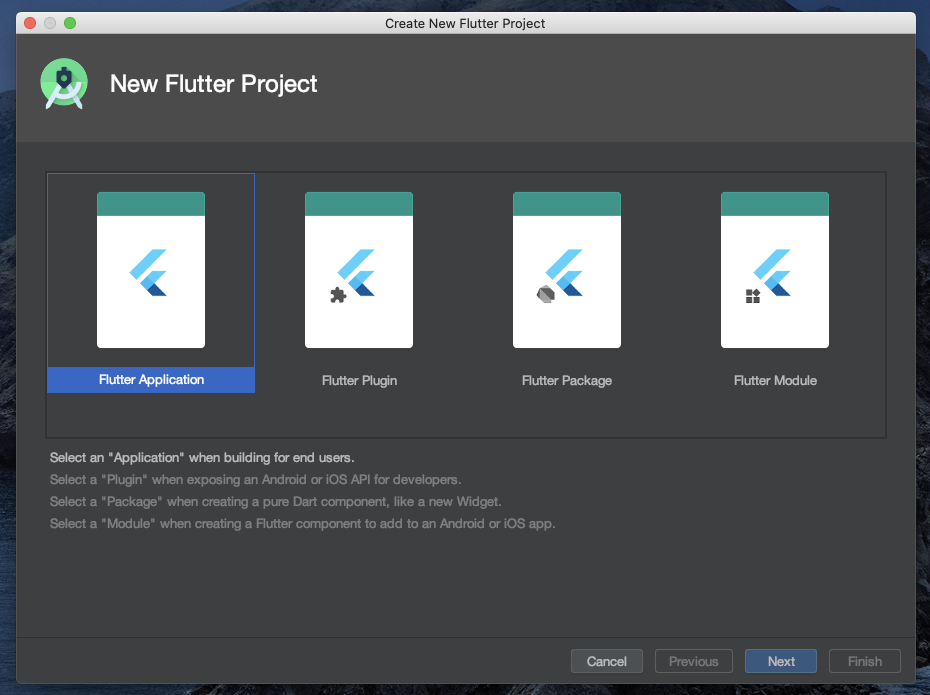Click the Flutter Package label
The image size is (930, 695).
coord(567,381)
